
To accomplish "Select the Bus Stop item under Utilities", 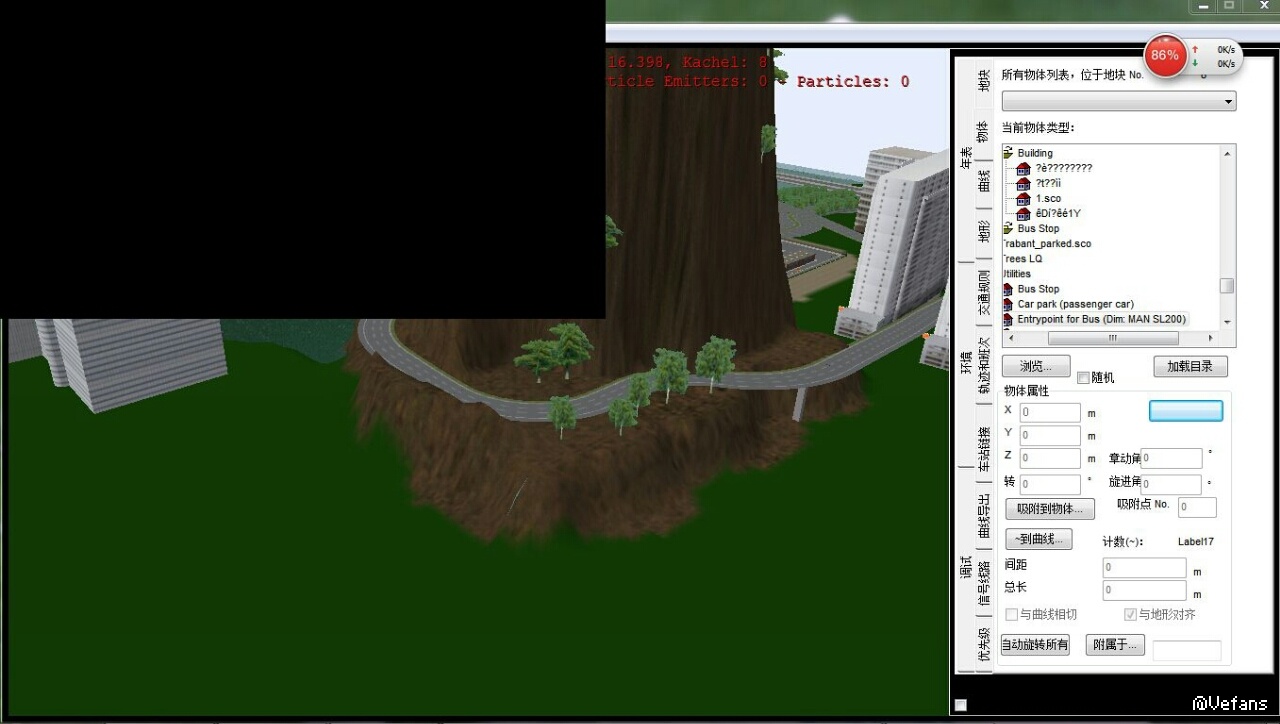I will (x=1038, y=289).
